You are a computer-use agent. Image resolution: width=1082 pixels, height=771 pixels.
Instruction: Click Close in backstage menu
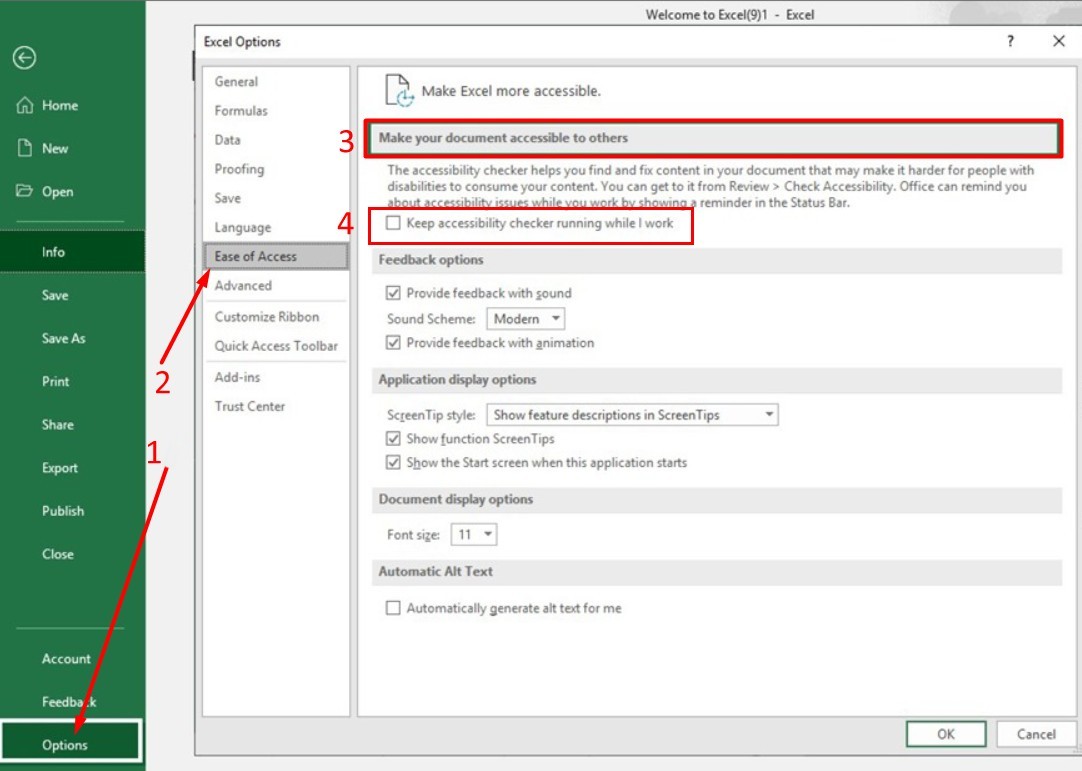point(72,554)
